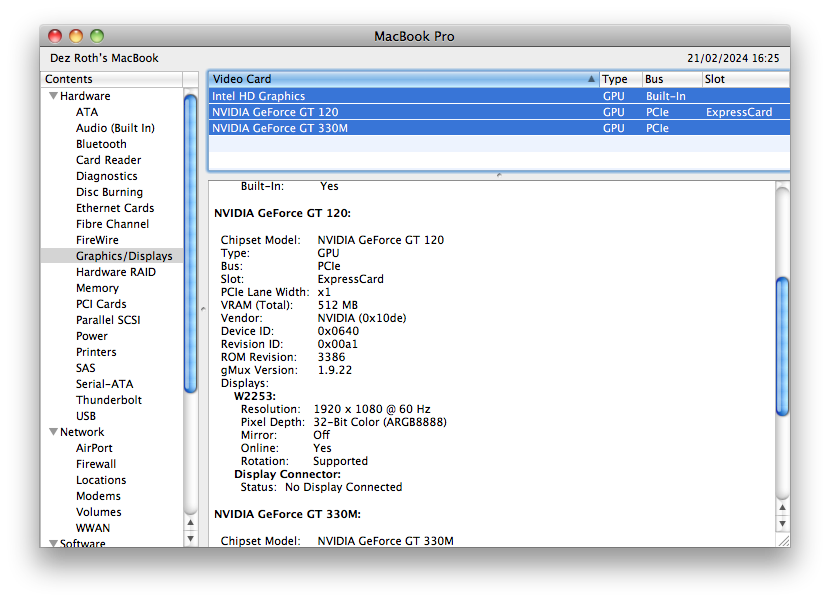830x602 pixels.
Task: Sort by Video Card column header
Action: pos(403,79)
